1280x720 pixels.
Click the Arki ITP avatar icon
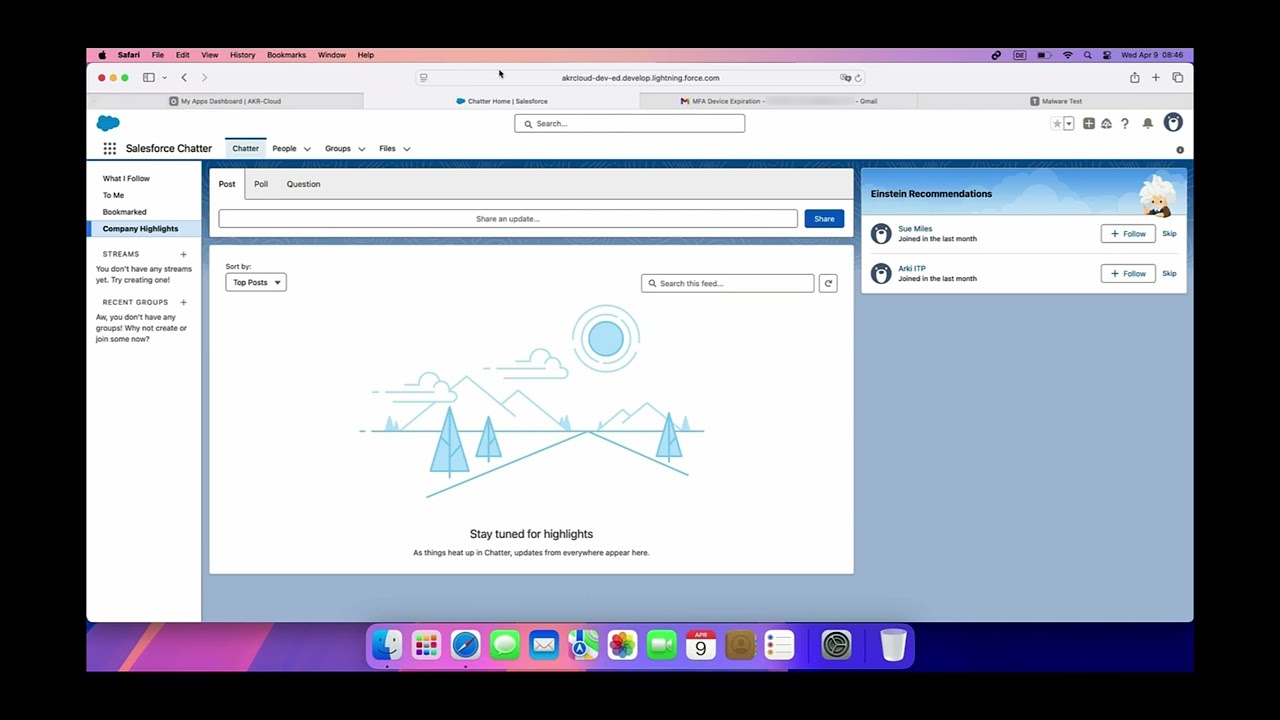pos(881,273)
